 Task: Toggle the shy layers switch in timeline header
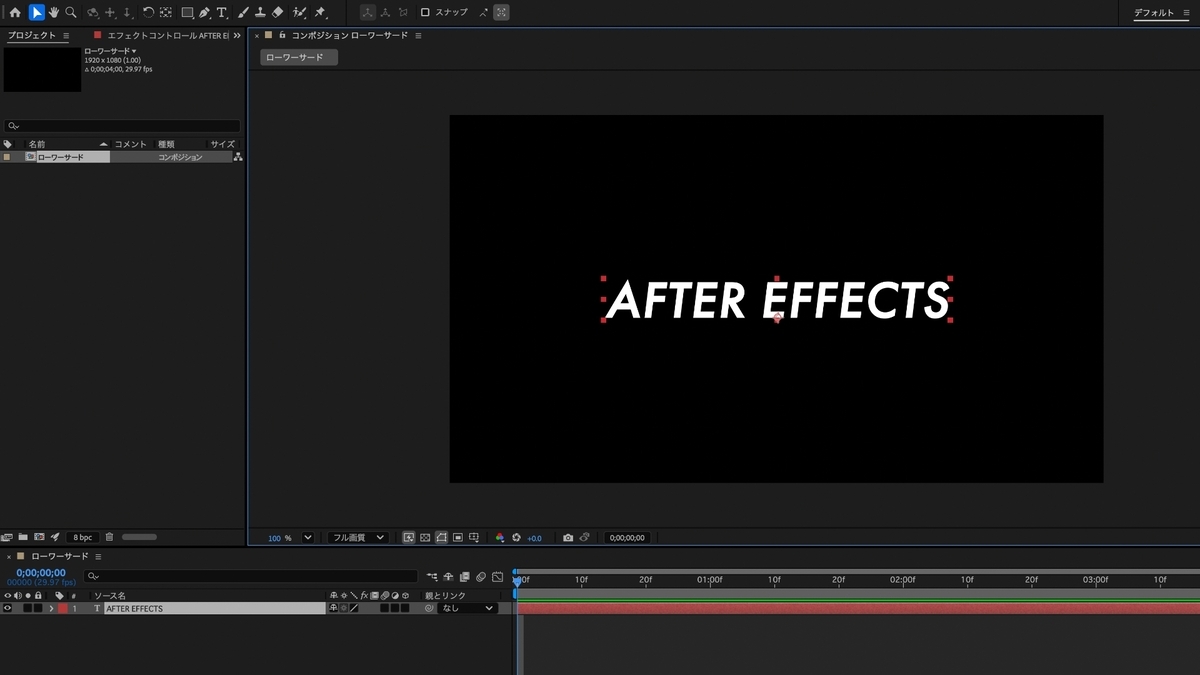click(x=448, y=577)
